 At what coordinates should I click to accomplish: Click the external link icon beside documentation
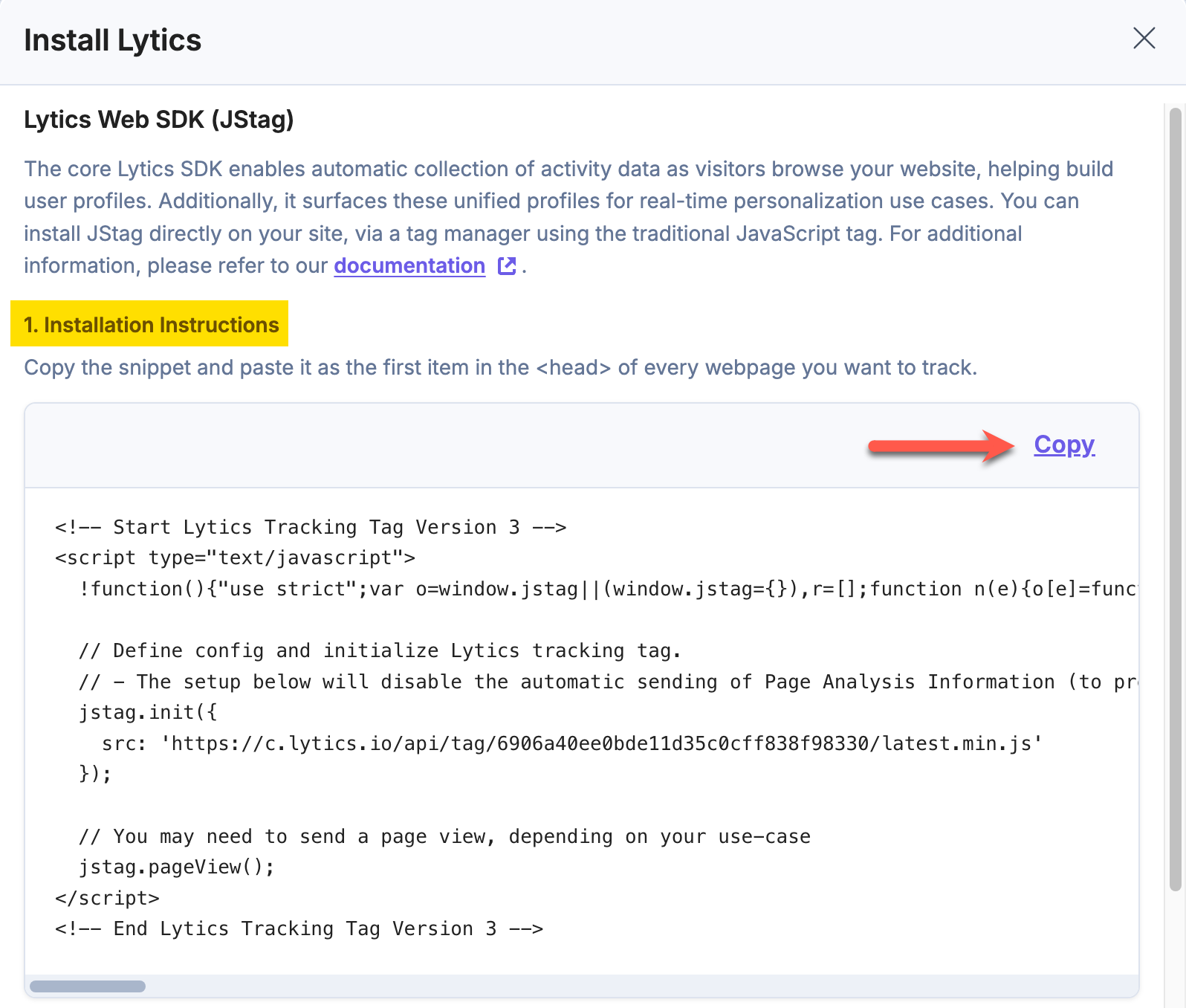(507, 265)
